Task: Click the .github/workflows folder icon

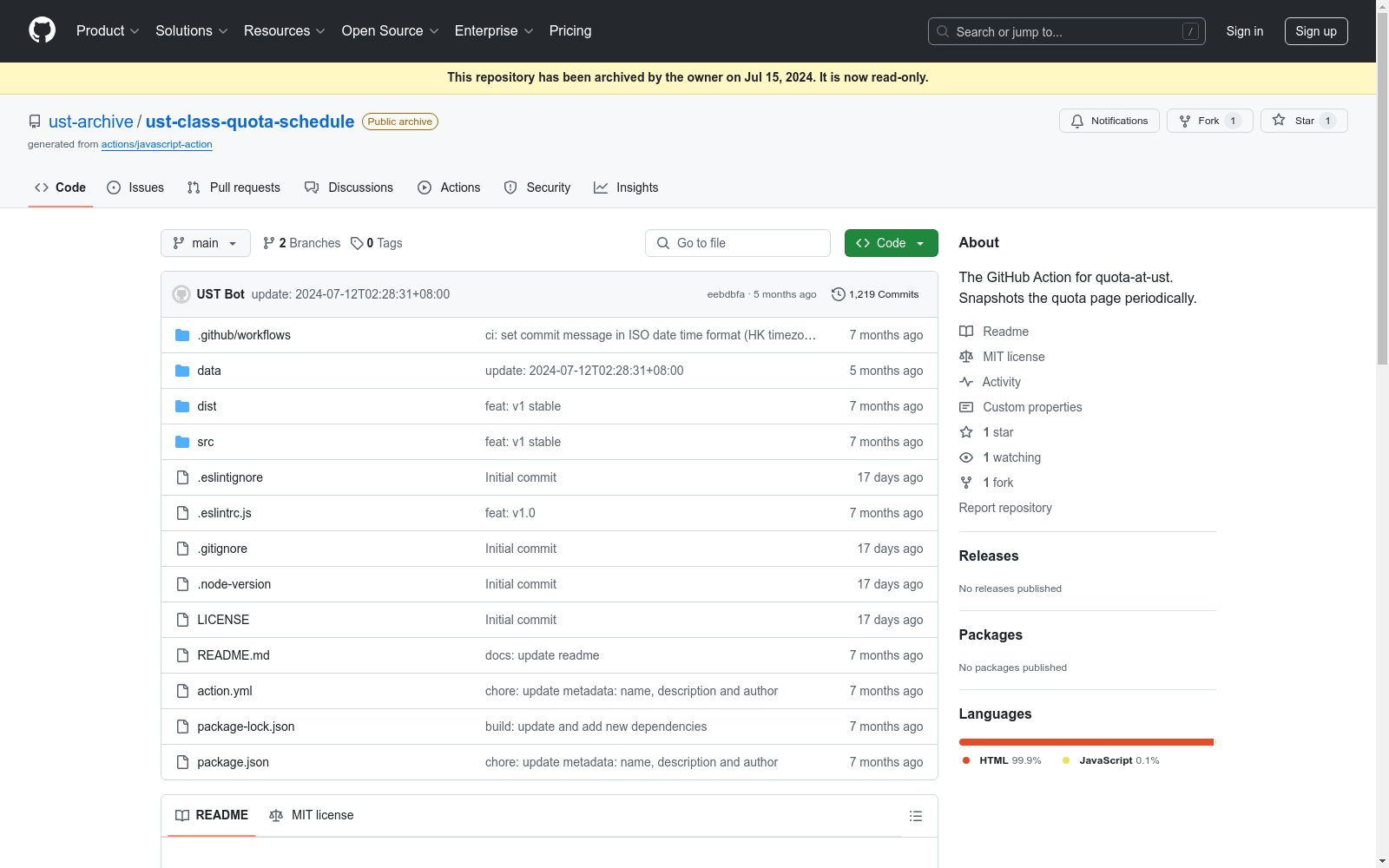Action: pyautogui.click(x=182, y=335)
